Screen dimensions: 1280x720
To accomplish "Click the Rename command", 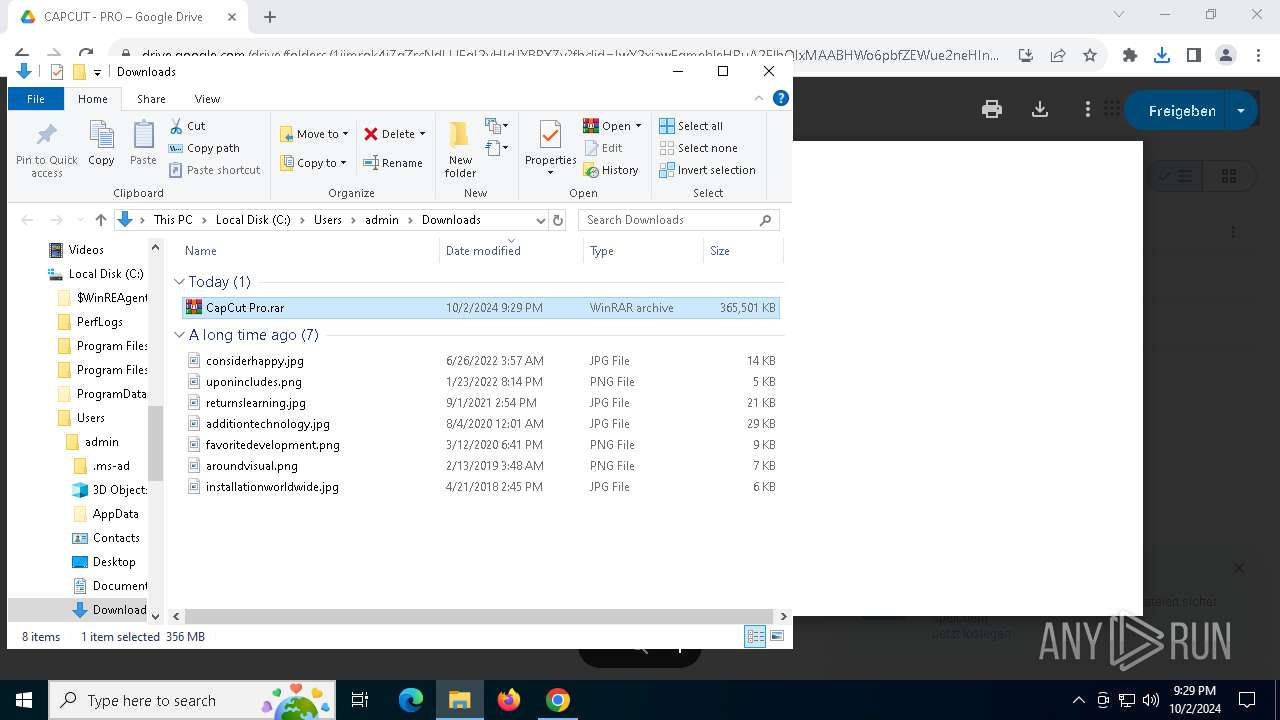I will tap(393, 163).
